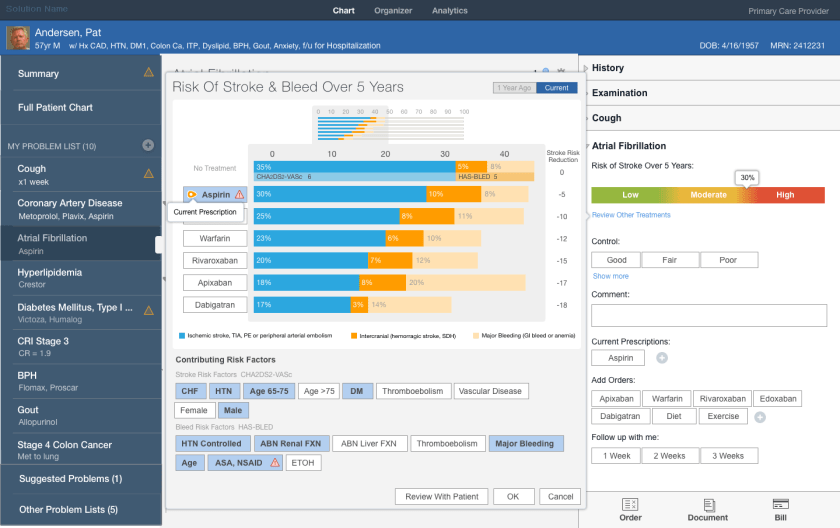The height and width of the screenshot is (528, 840).
Task: Click patient photo of Pat Andersen
Action: tap(17, 38)
